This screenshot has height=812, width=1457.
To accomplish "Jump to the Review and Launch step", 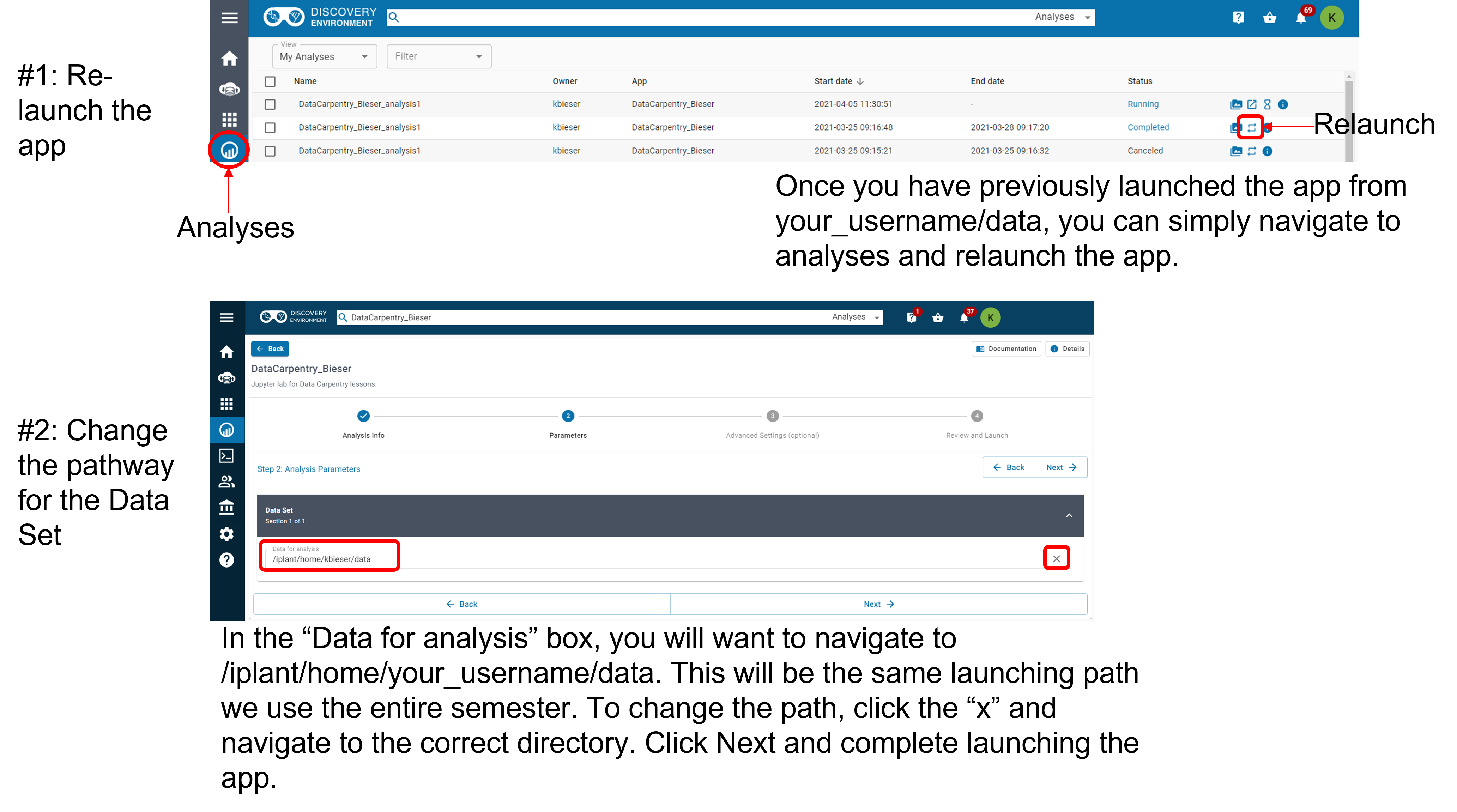I will tap(976, 416).
